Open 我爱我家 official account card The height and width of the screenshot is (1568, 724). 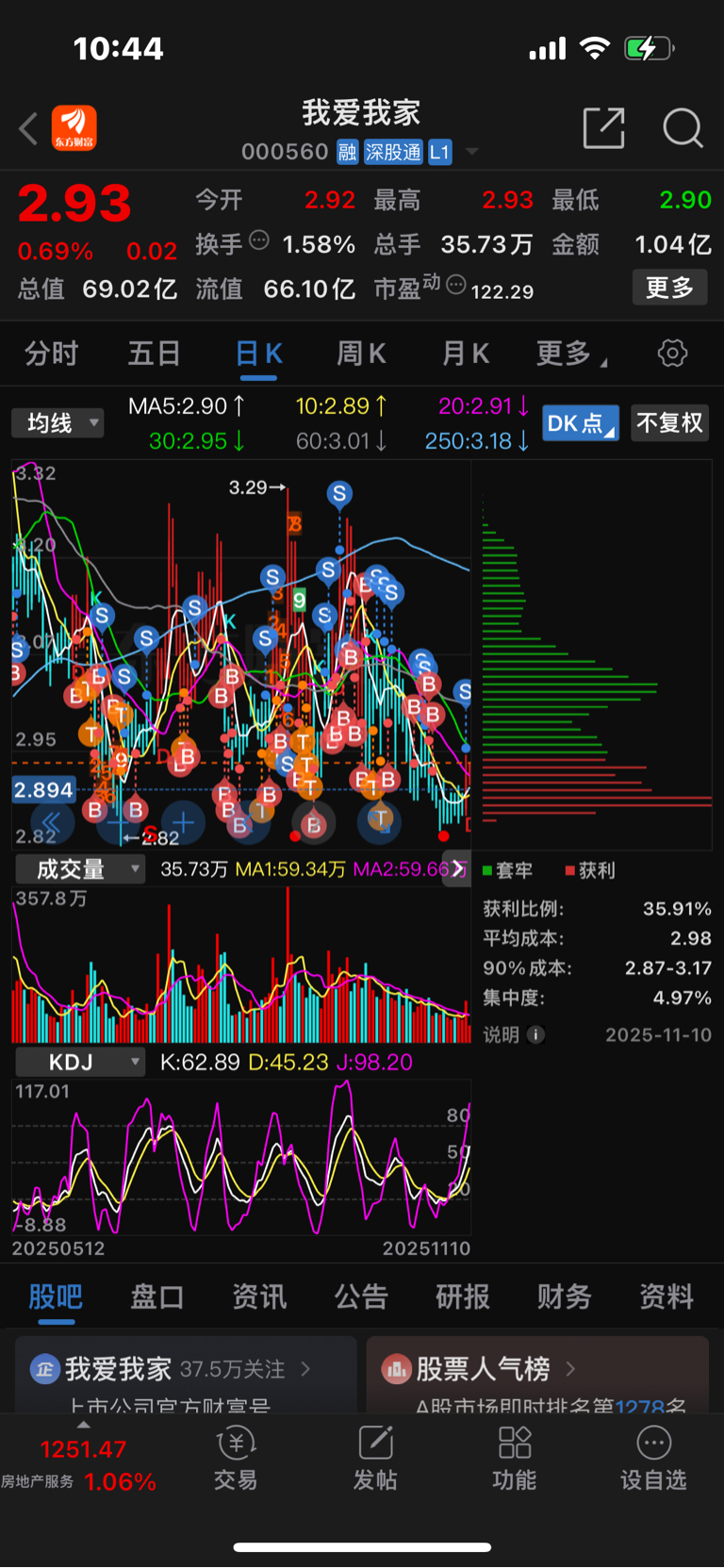(186, 1375)
